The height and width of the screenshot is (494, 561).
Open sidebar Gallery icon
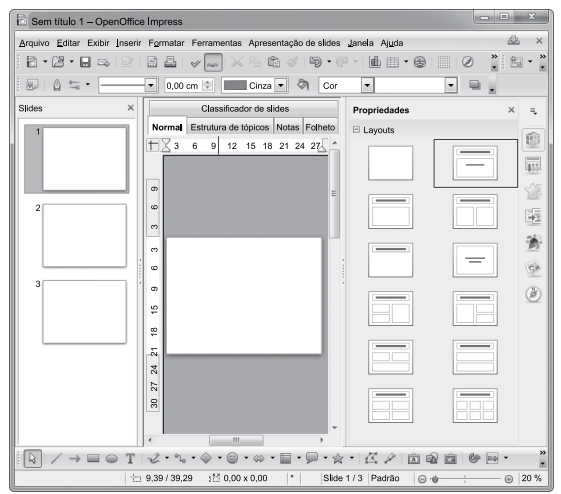point(533,268)
